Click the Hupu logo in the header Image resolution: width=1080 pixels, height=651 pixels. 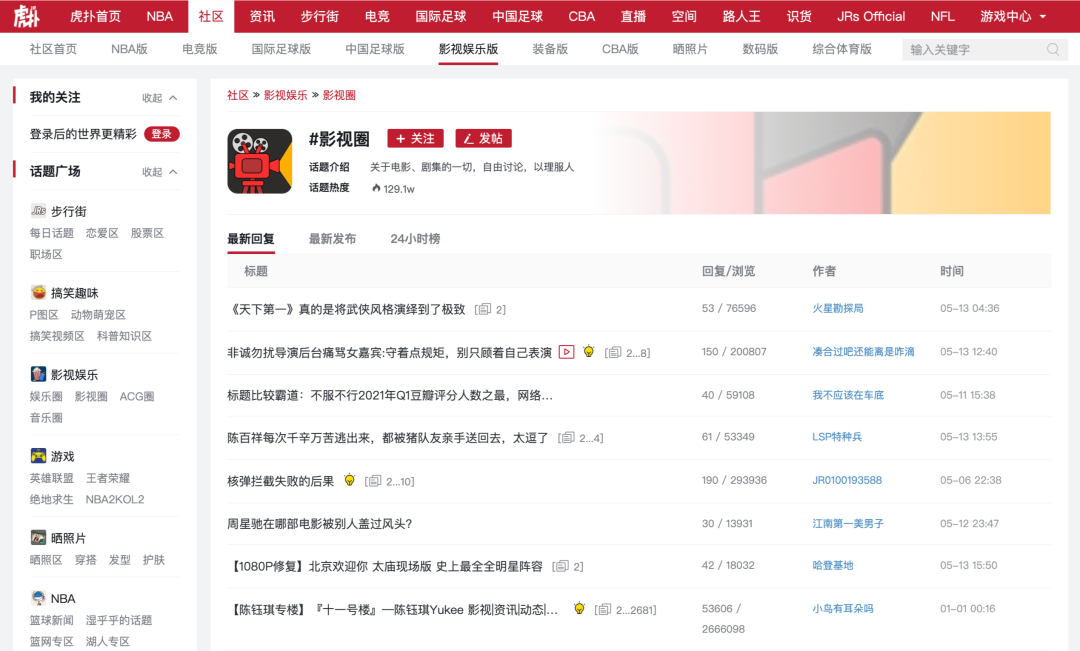[x=27, y=16]
